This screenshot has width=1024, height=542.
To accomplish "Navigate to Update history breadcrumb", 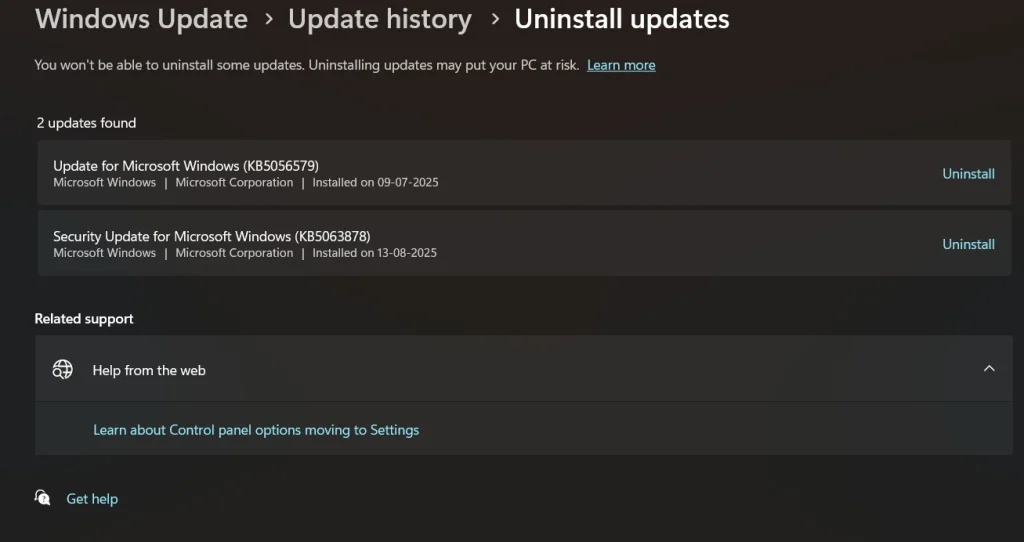I will (x=380, y=19).
